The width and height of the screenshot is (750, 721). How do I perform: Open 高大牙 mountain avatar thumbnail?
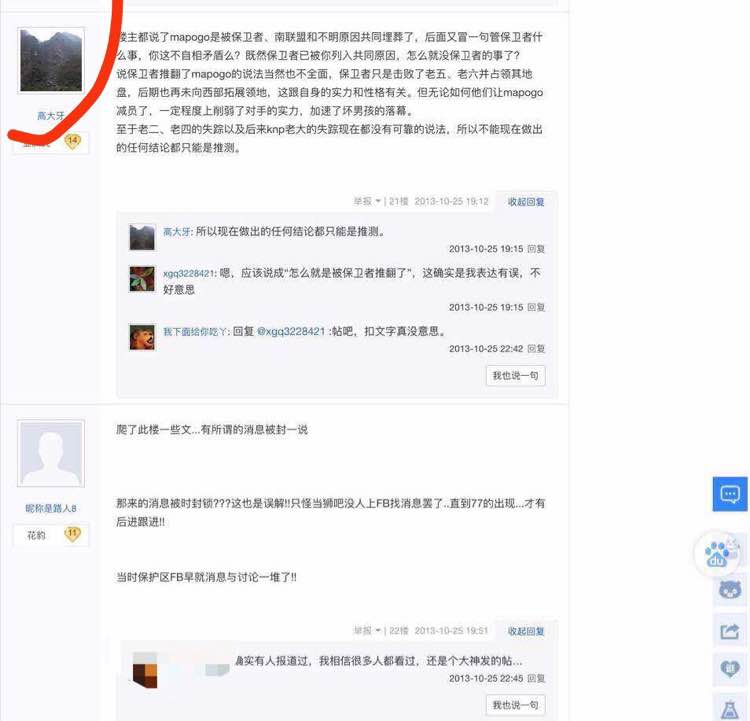coord(51,60)
